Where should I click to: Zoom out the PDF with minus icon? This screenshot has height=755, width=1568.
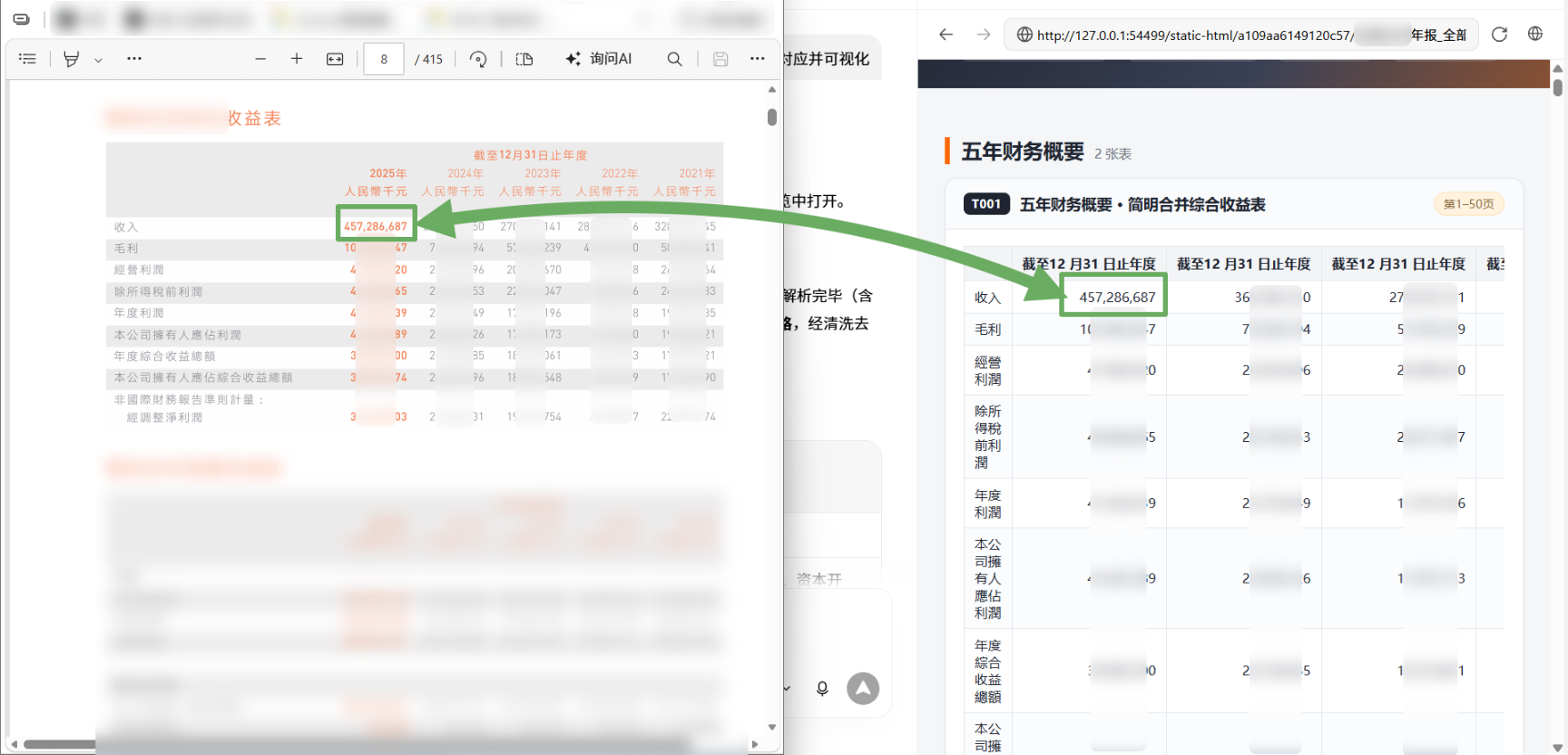(260, 59)
